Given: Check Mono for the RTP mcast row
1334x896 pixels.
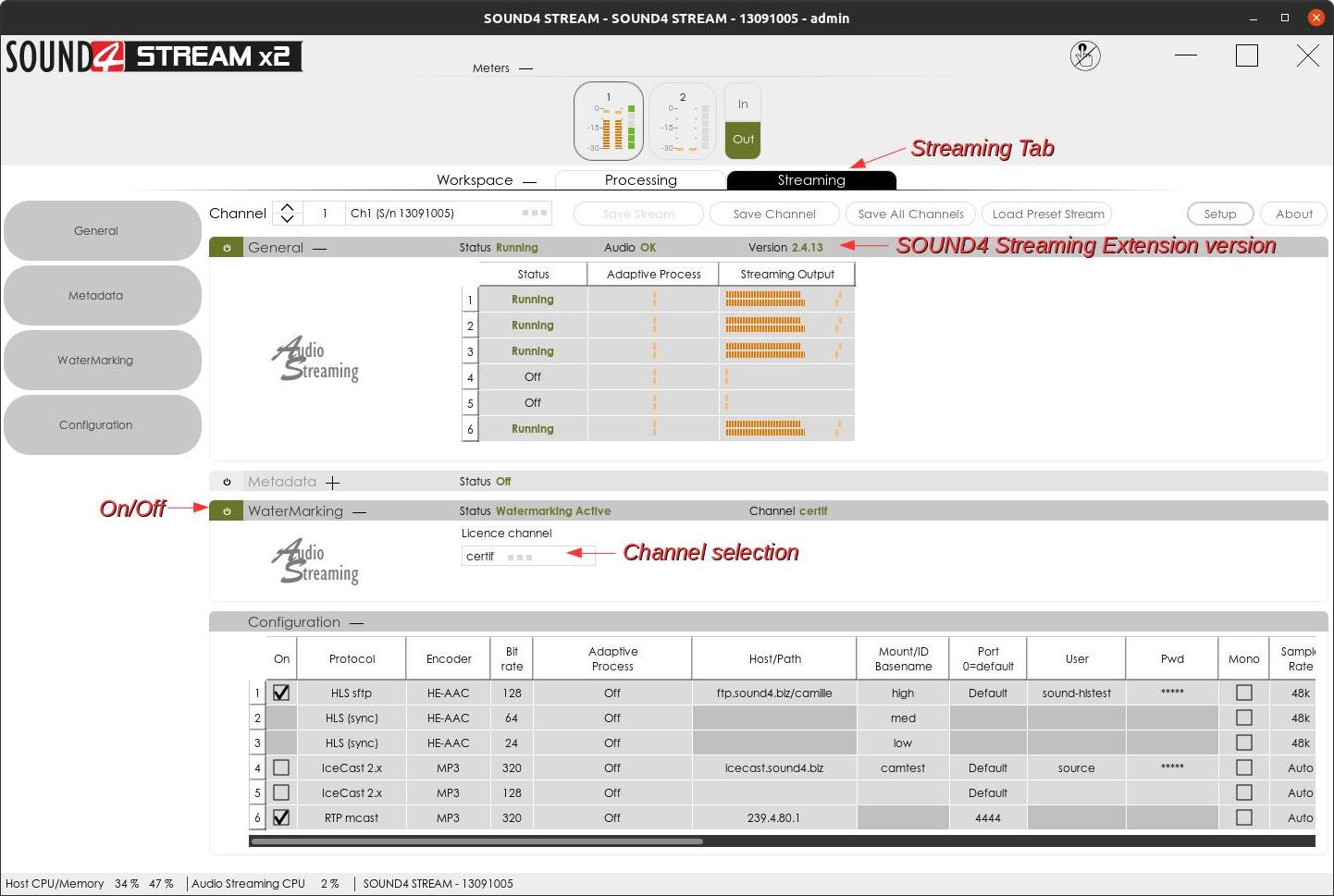Looking at the screenshot, I should pyautogui.click(x=1244, y=817).
